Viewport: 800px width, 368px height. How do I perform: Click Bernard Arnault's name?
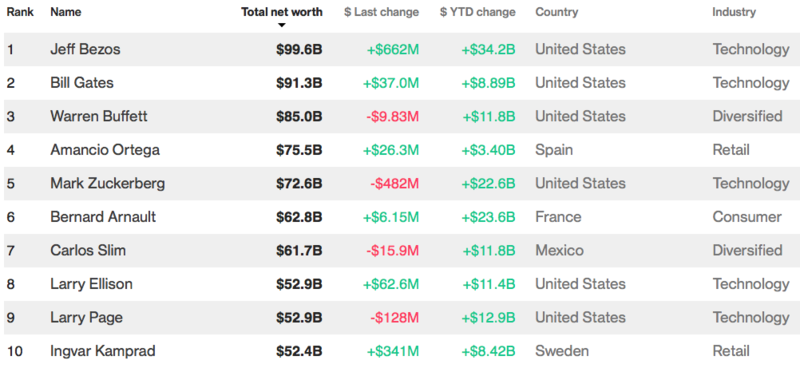tap(103, 217)
